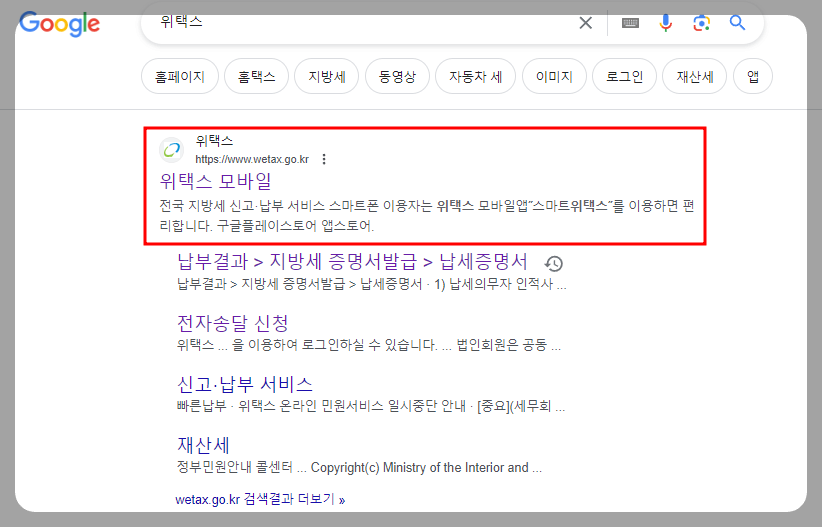Click the snippet mentioning 납세의무자 인적사

pyautogui.click(x=372, y=284)
